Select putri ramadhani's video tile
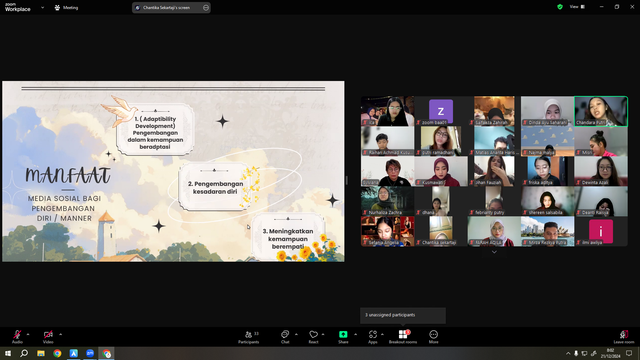 click(441, 141)
